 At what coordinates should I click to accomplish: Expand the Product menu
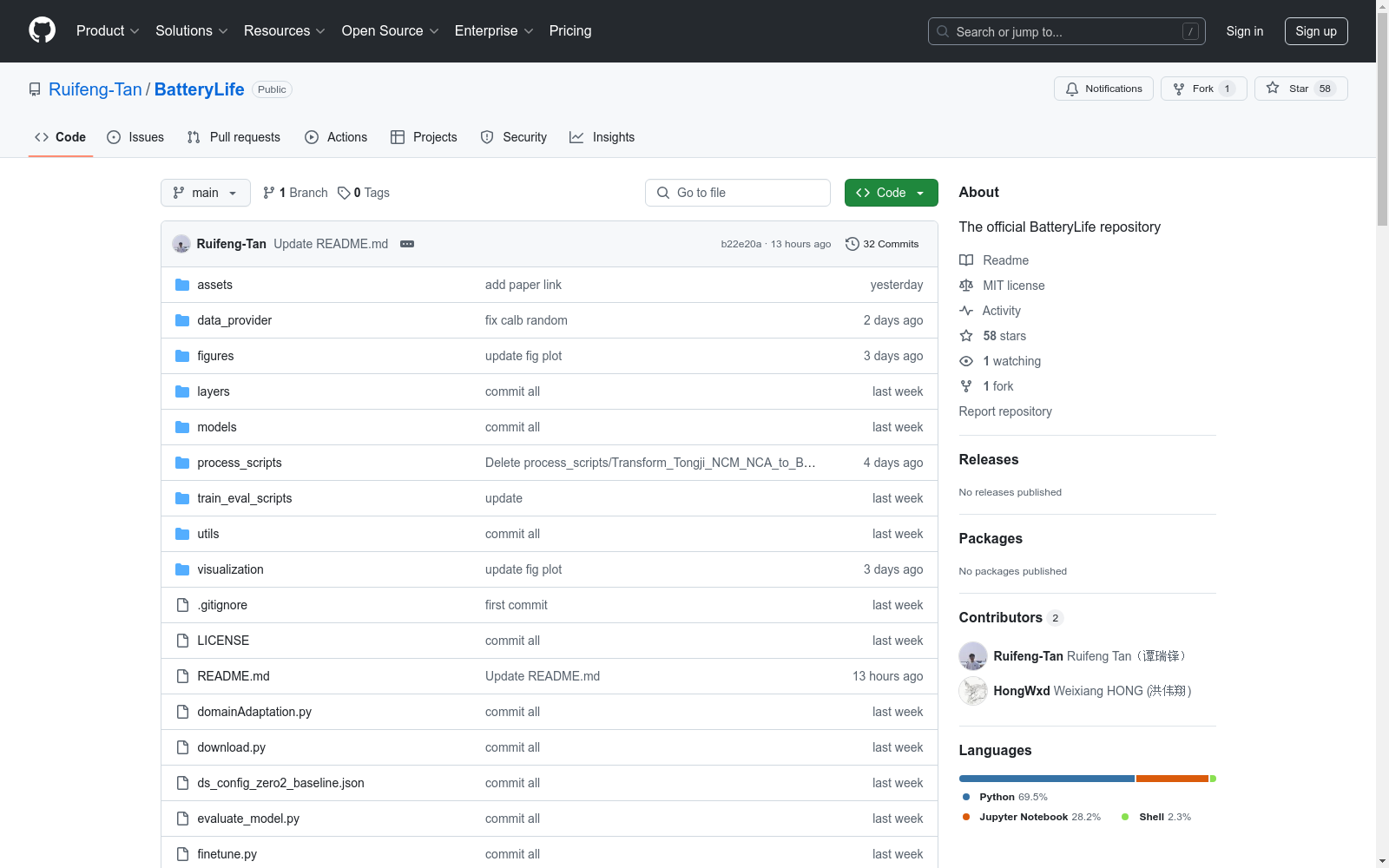click(108, 30)
